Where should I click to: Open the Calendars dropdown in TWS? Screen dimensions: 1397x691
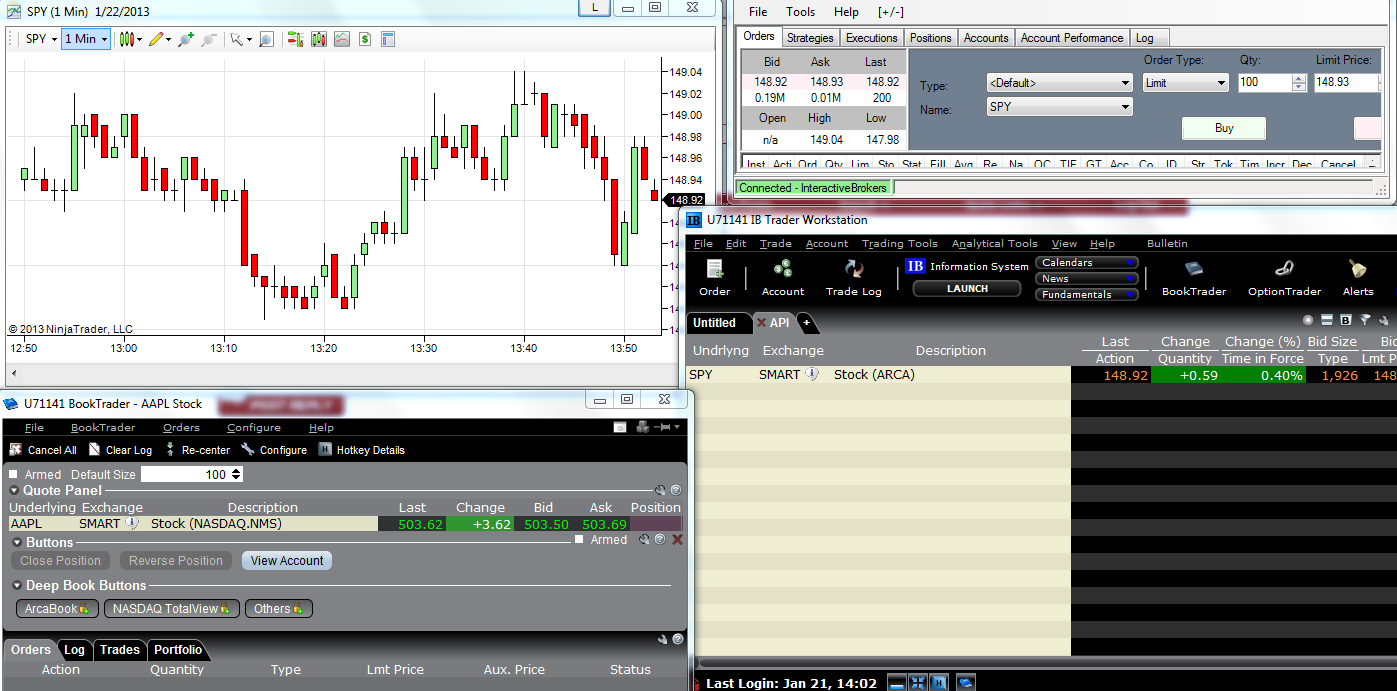(1088, 263)
